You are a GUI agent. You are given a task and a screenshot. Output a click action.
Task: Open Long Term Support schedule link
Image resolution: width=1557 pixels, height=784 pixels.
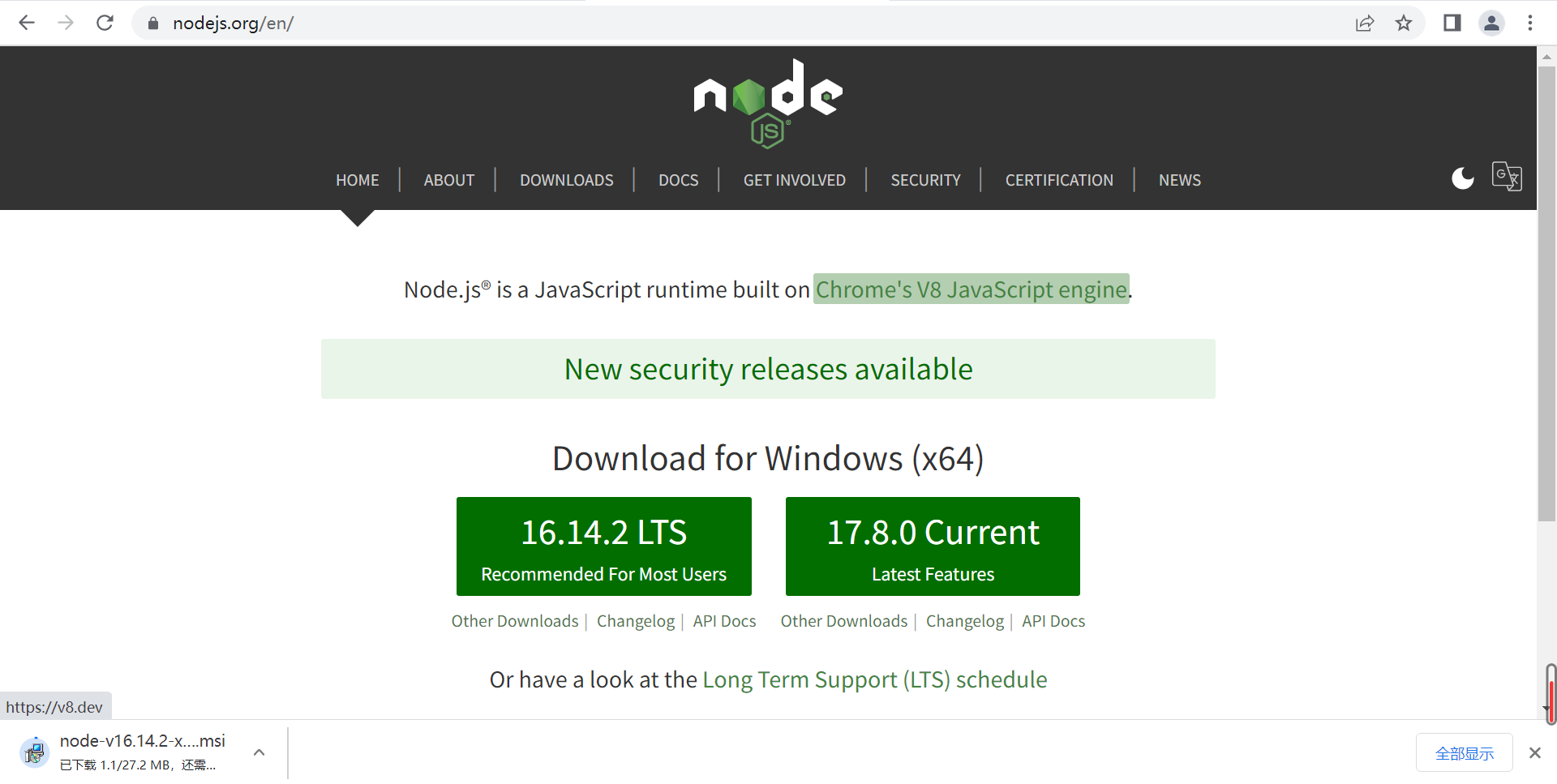click(x=875, y=679)
